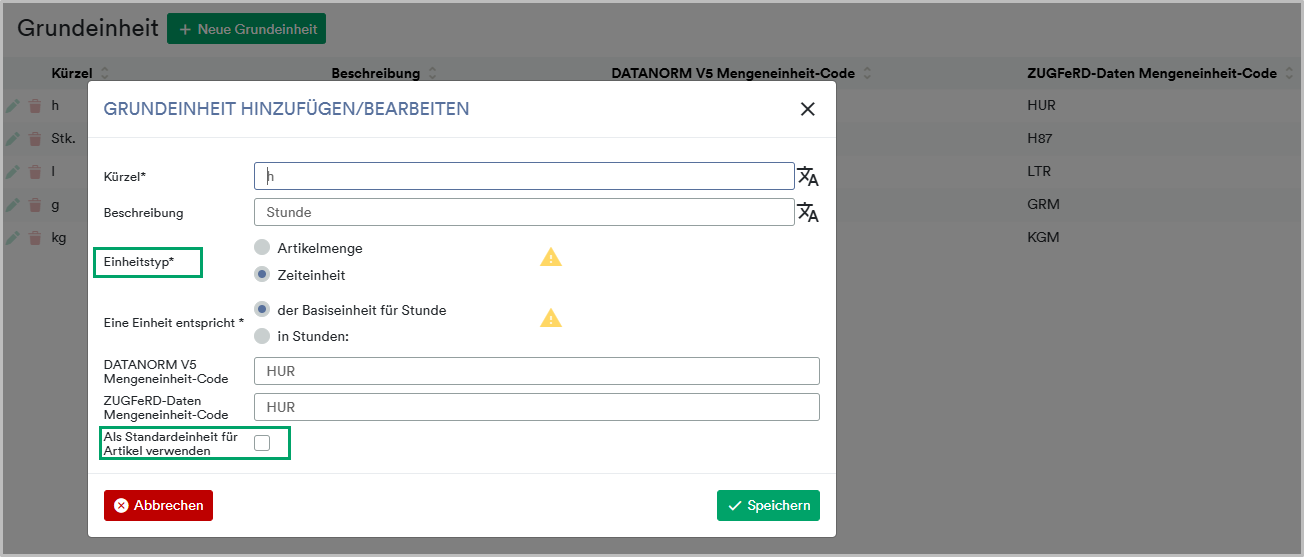Delete the 'g' row with the trash icon
Viewport: 1304px width, 557px height.
[35, 205]
